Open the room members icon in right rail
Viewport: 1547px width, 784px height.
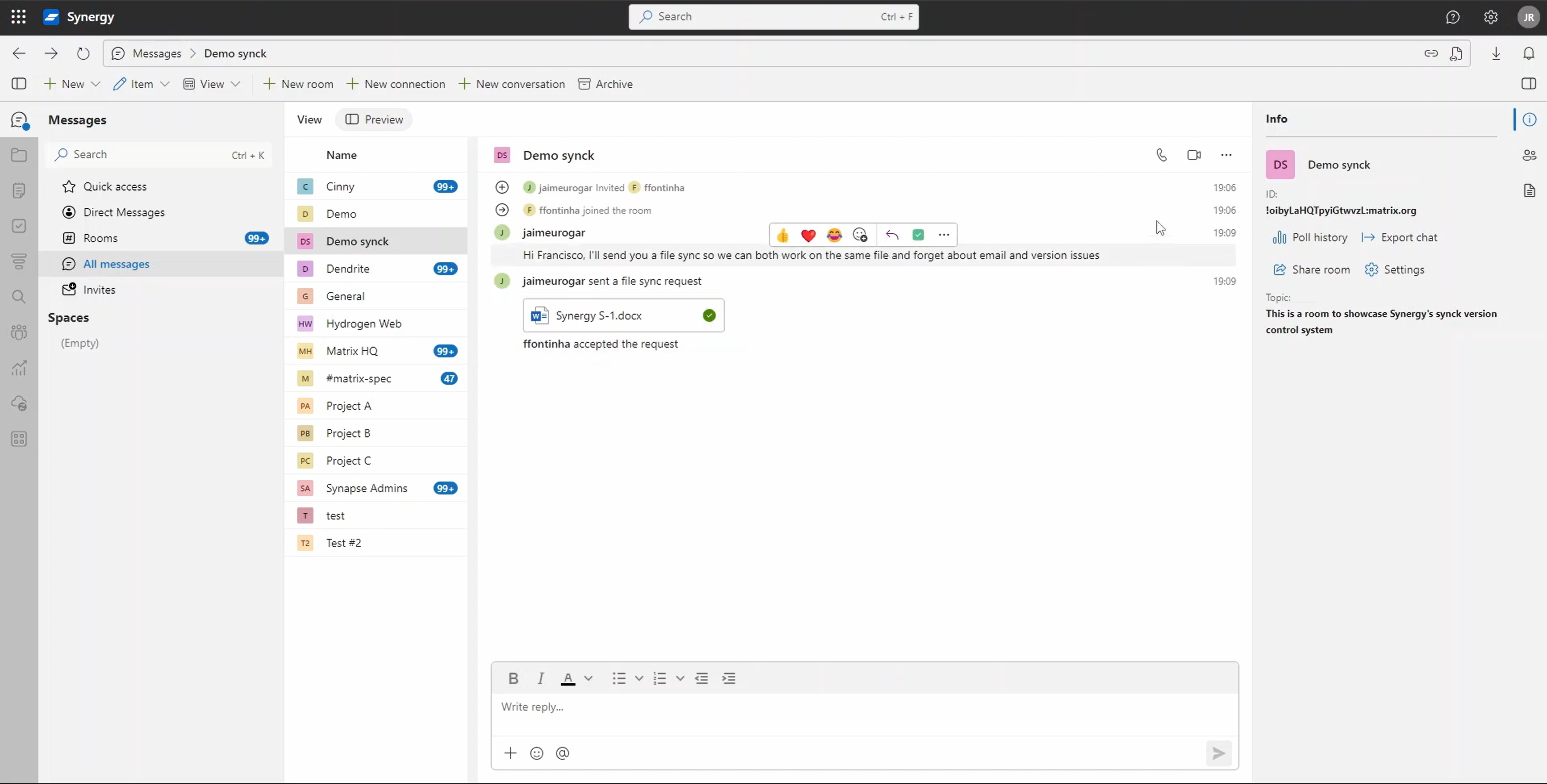tap(1529, 156)
